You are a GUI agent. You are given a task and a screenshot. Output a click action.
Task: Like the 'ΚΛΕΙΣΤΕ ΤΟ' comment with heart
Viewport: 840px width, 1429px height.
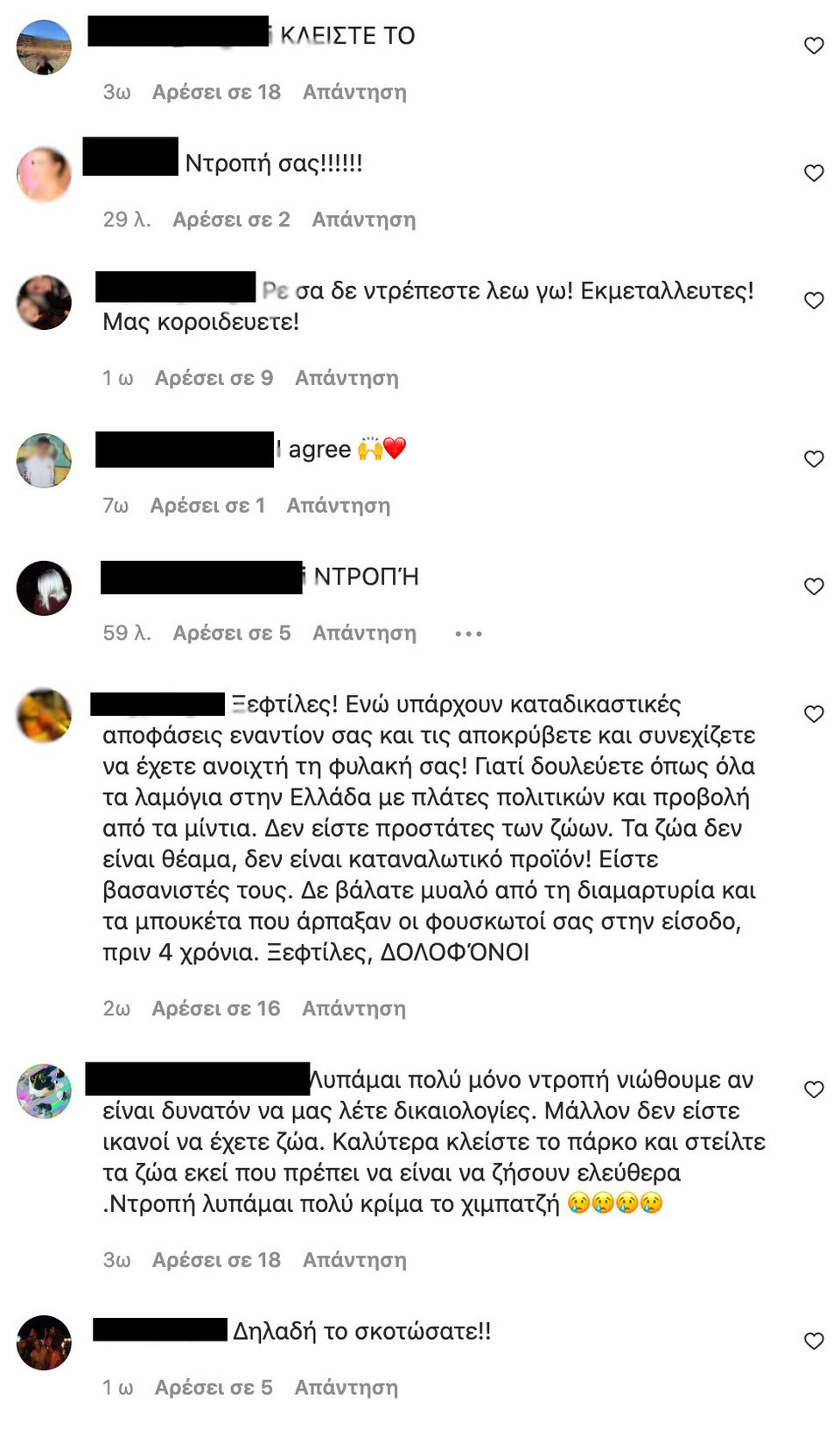click(x=814, y=46)
